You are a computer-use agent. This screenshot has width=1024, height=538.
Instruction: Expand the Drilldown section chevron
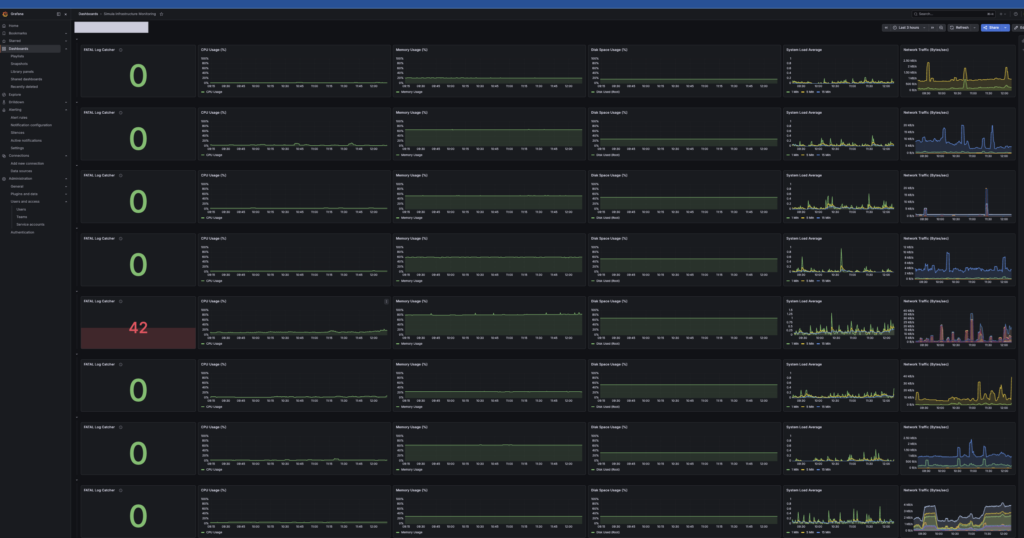click(x=66, y=102)
